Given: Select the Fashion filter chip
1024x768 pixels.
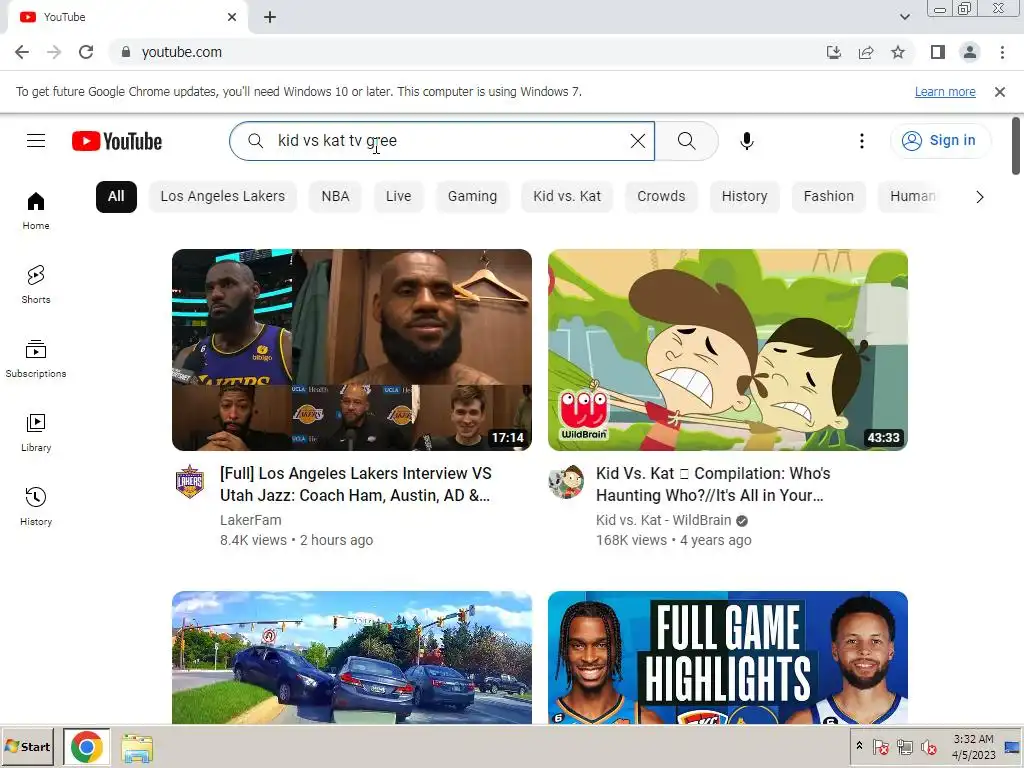Looking at the screenshot, I should pos(829,197).
